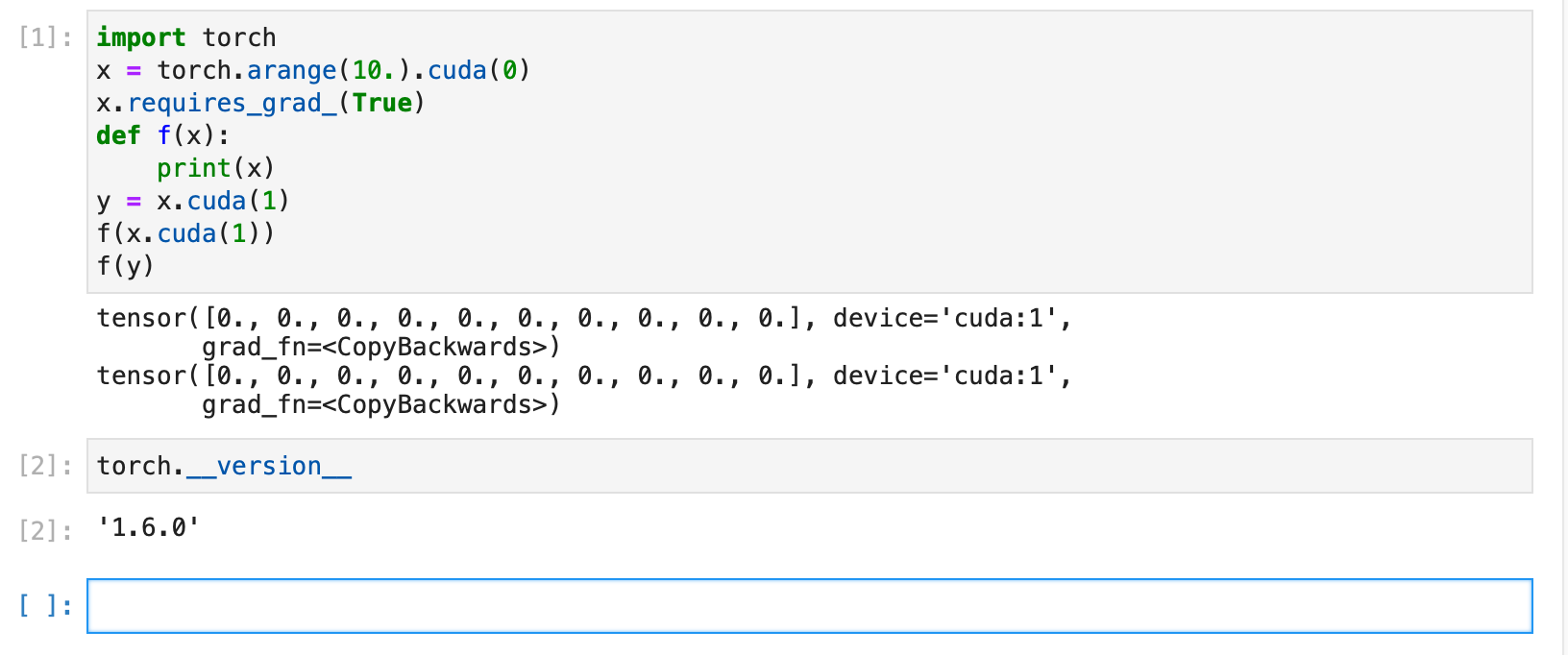Click the "True" keyword in the code
1568x655 pixels.
point(381,103)
